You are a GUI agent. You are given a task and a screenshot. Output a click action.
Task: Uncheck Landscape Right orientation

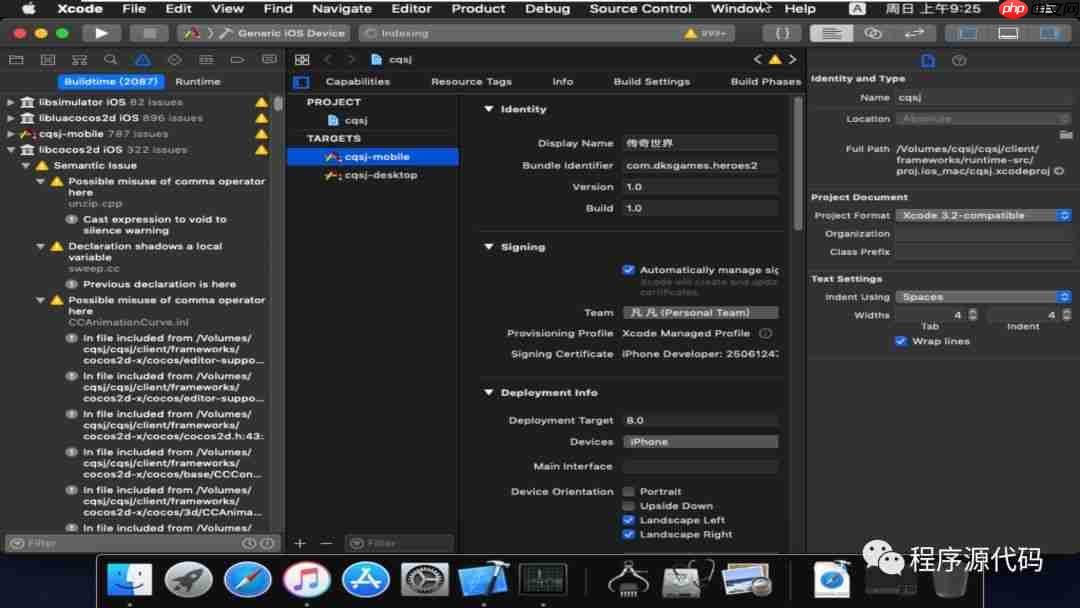(628, 534)
